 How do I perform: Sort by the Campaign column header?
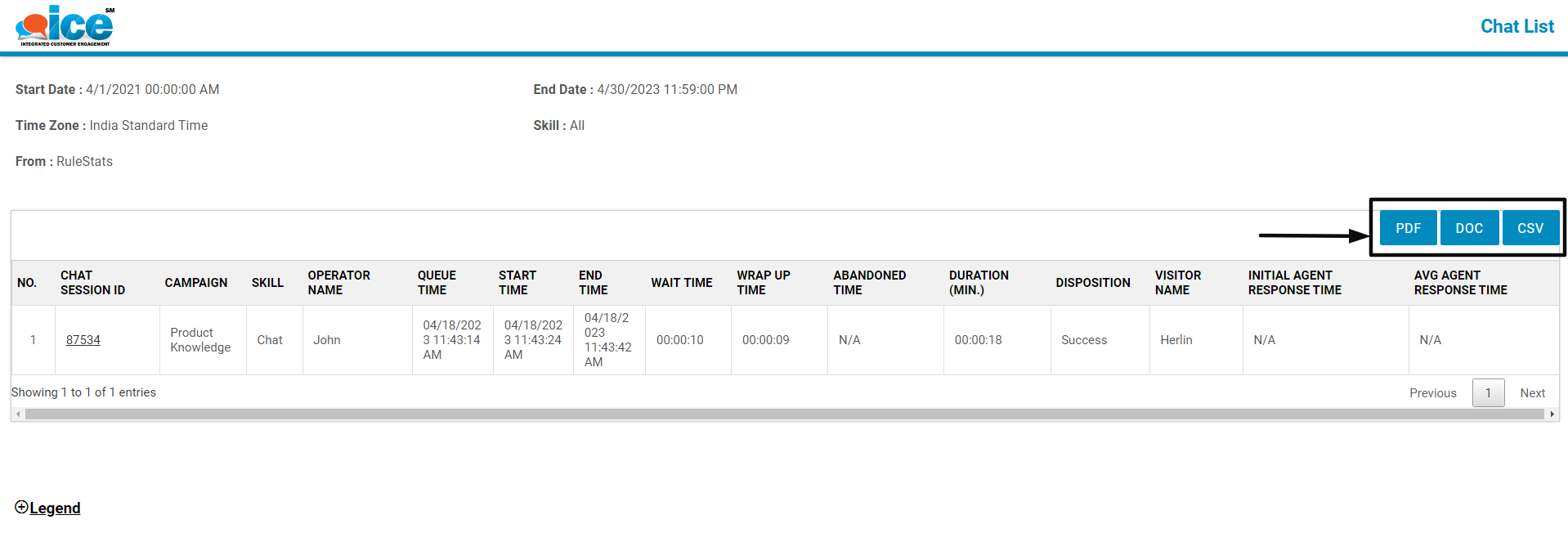pos(196,283)
